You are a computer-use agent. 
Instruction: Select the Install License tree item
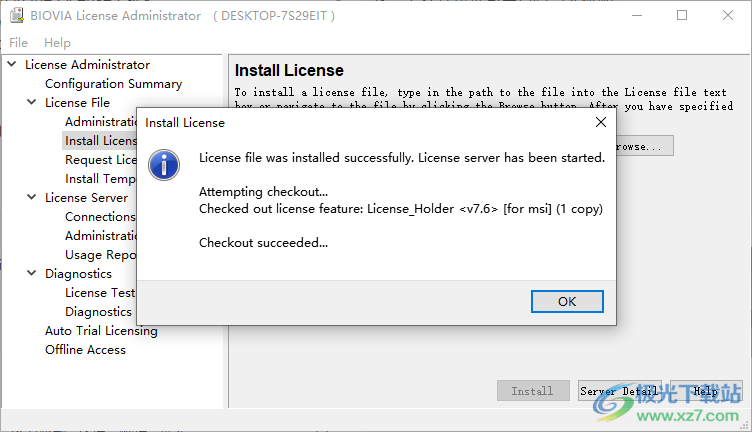click(101, 140)
